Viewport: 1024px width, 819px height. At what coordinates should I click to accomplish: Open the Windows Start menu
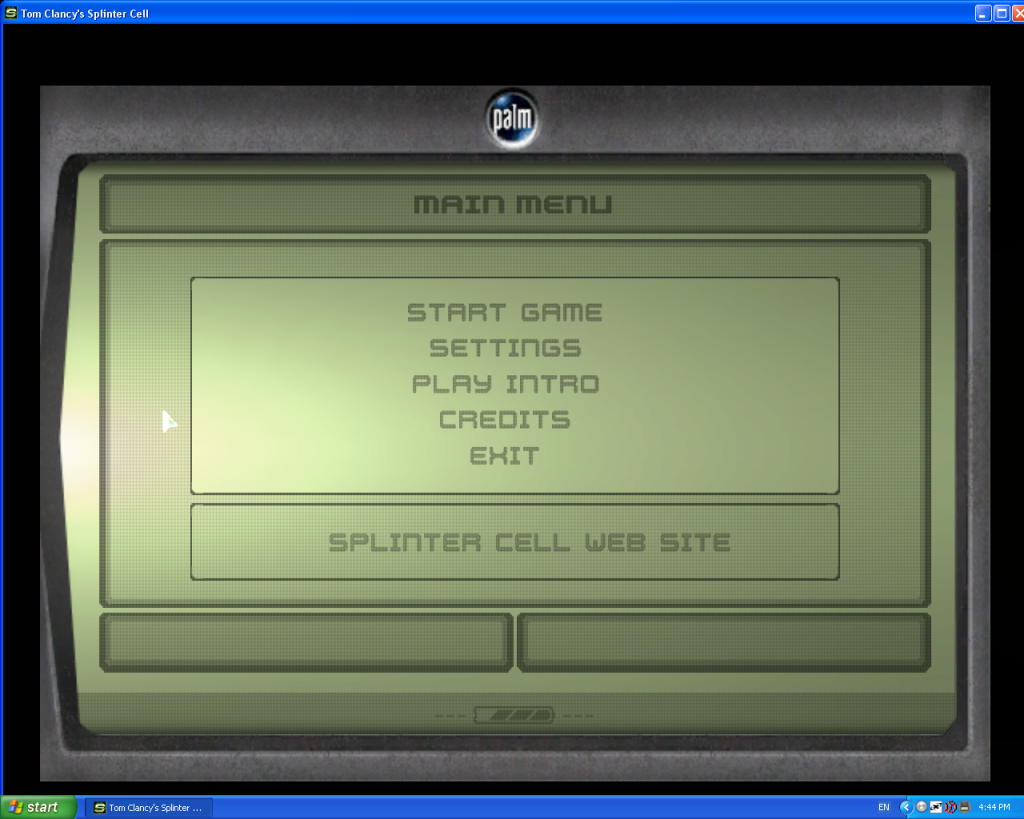38,807
